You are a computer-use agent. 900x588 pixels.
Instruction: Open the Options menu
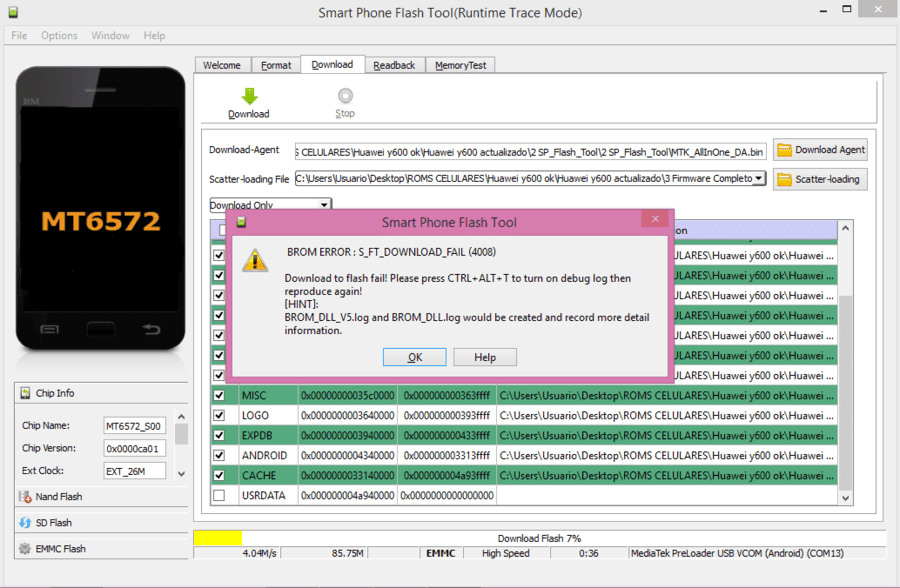59,36
